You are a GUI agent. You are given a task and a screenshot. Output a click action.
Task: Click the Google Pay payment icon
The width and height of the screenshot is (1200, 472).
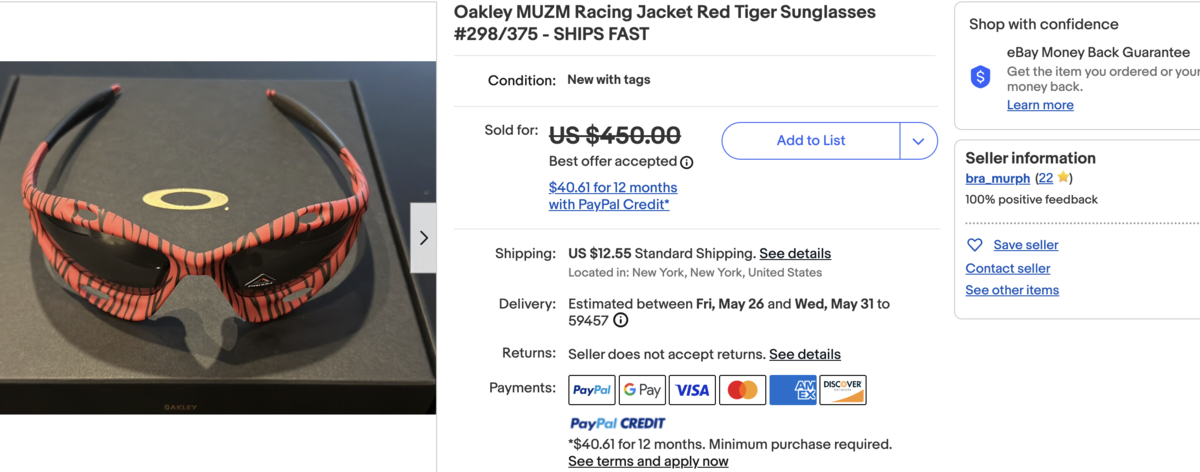click(x=642, y=390)
